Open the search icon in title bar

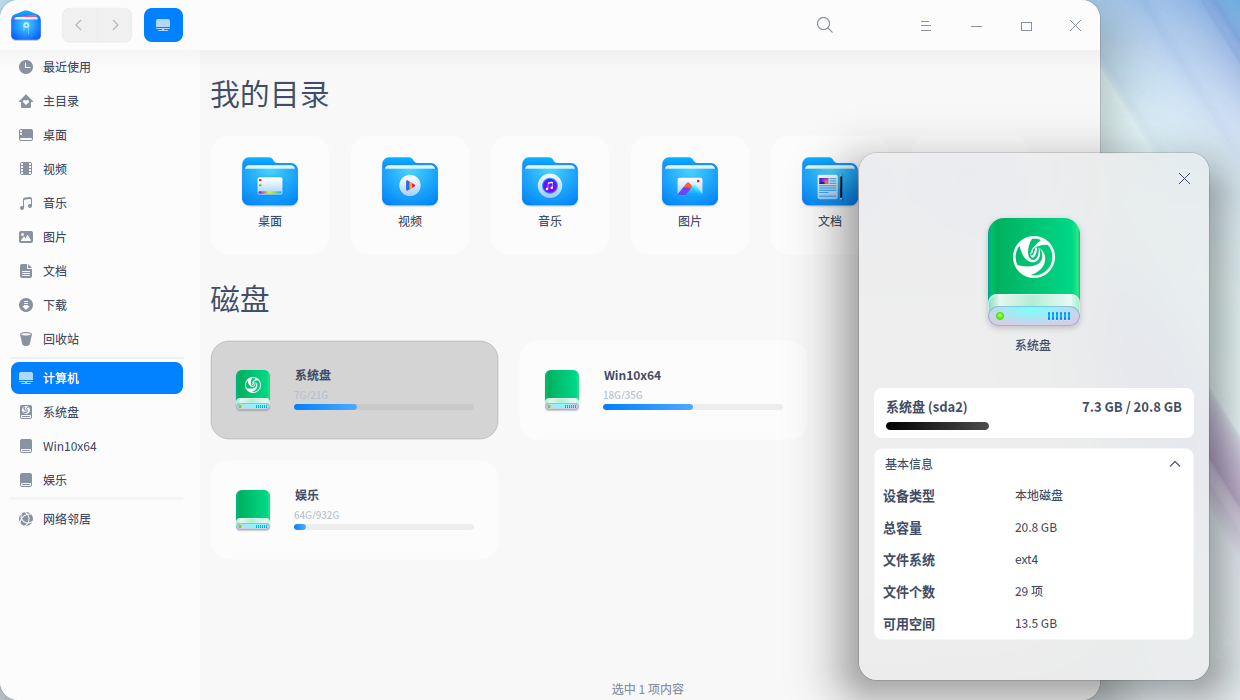(825, 25)
